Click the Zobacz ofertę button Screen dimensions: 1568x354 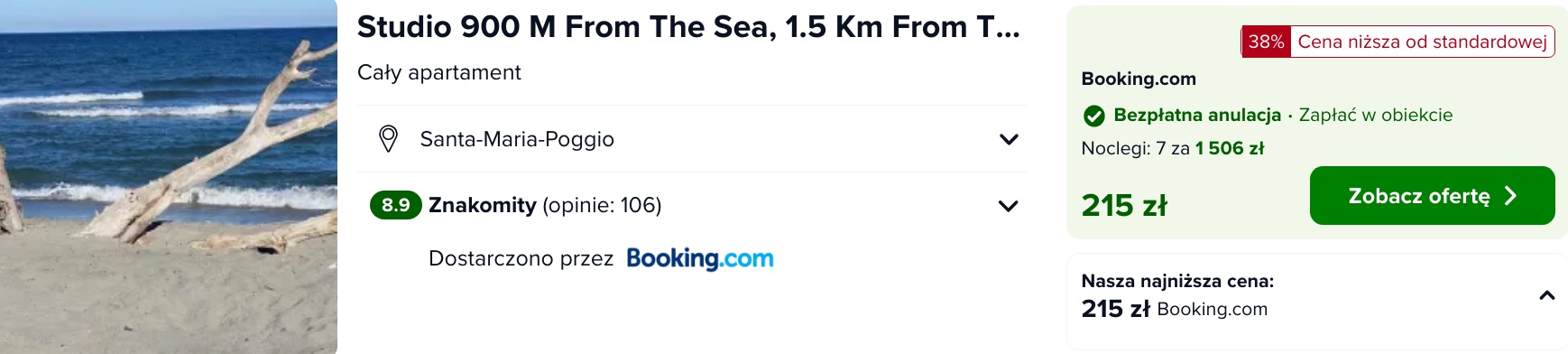point(1432,196)
